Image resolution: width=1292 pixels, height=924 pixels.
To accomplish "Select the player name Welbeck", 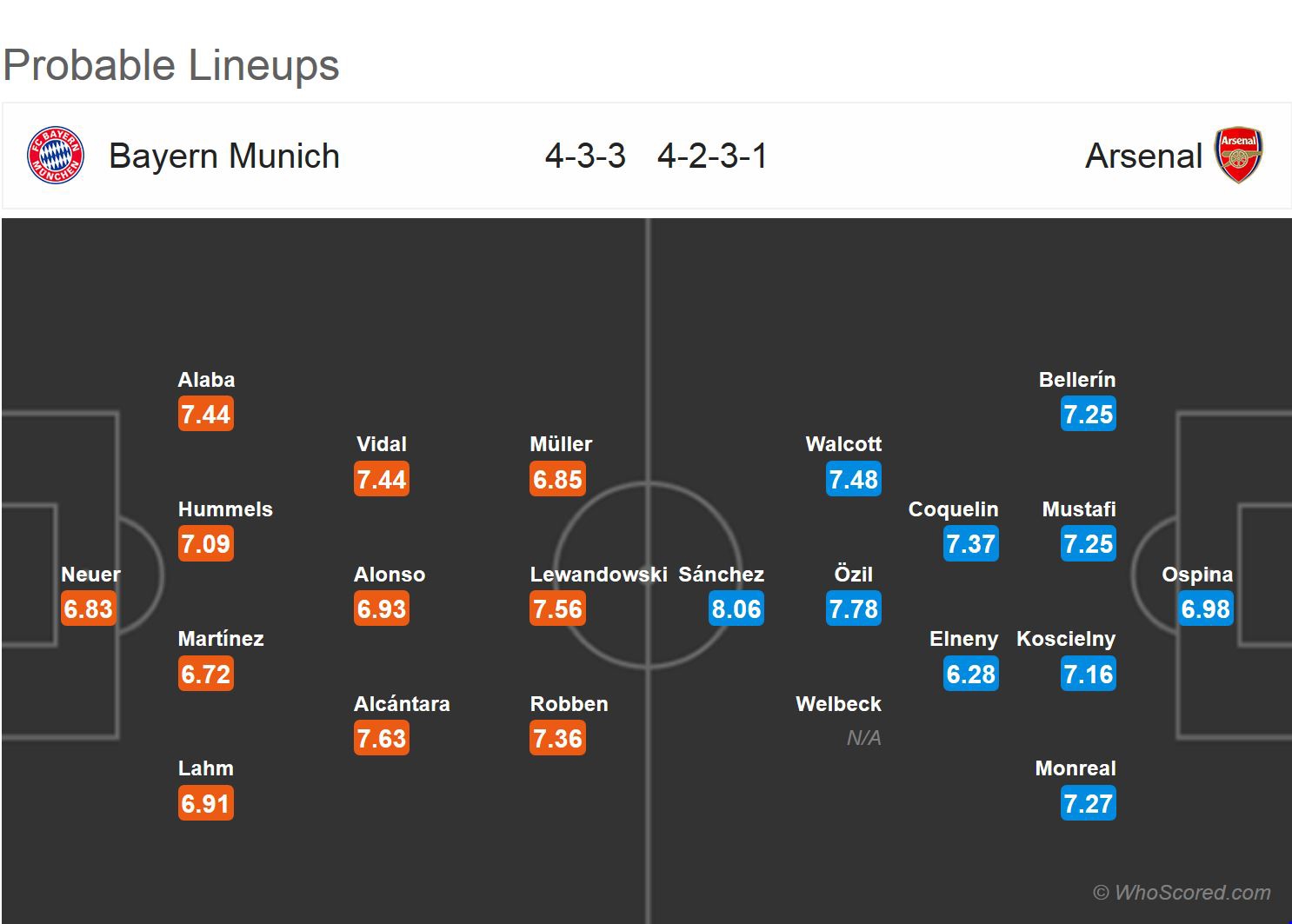I will pos(838,704).
